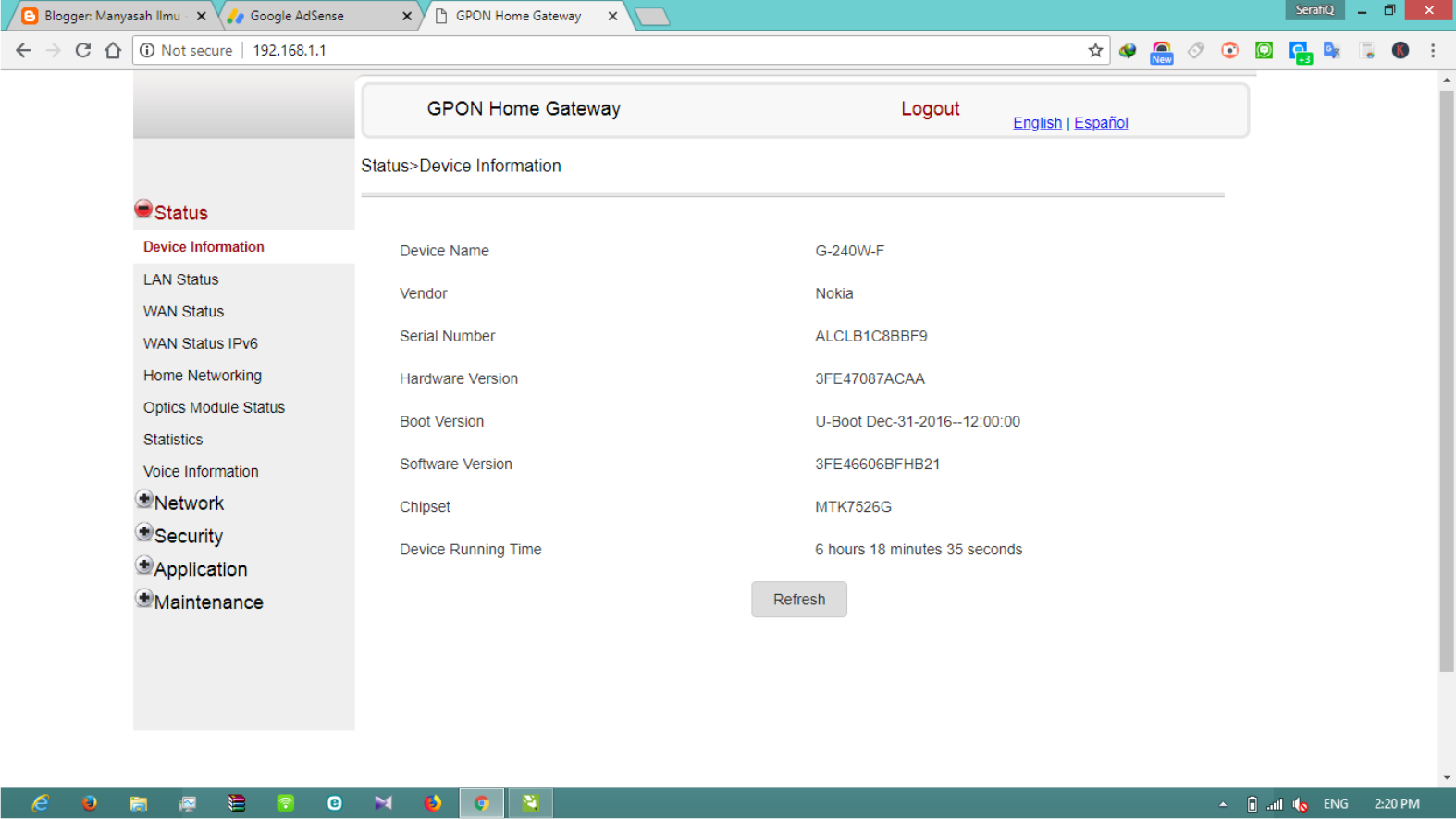
Task: Click the browser forward arrow
Action: [53, 50]
